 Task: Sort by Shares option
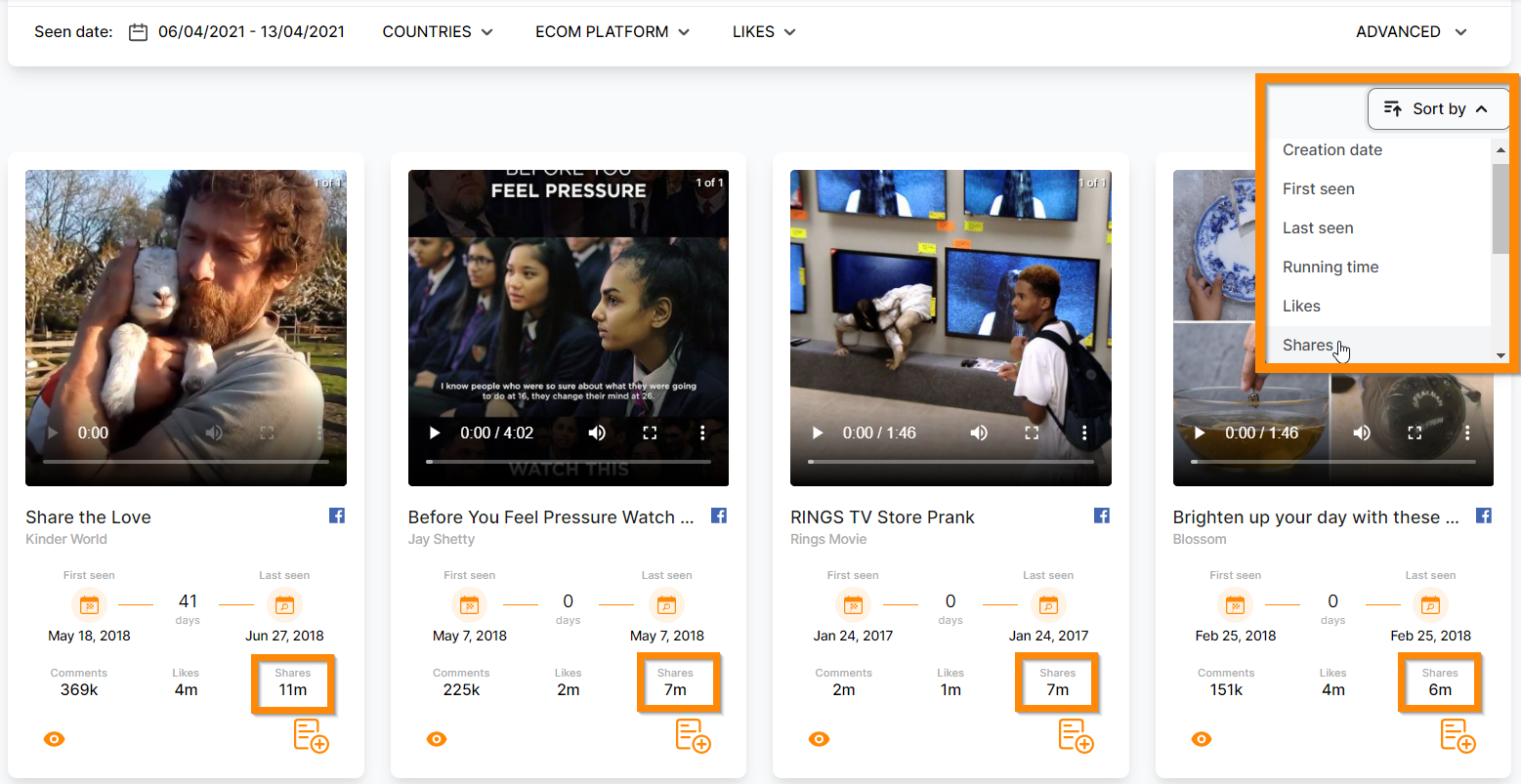coord(1379,345)
